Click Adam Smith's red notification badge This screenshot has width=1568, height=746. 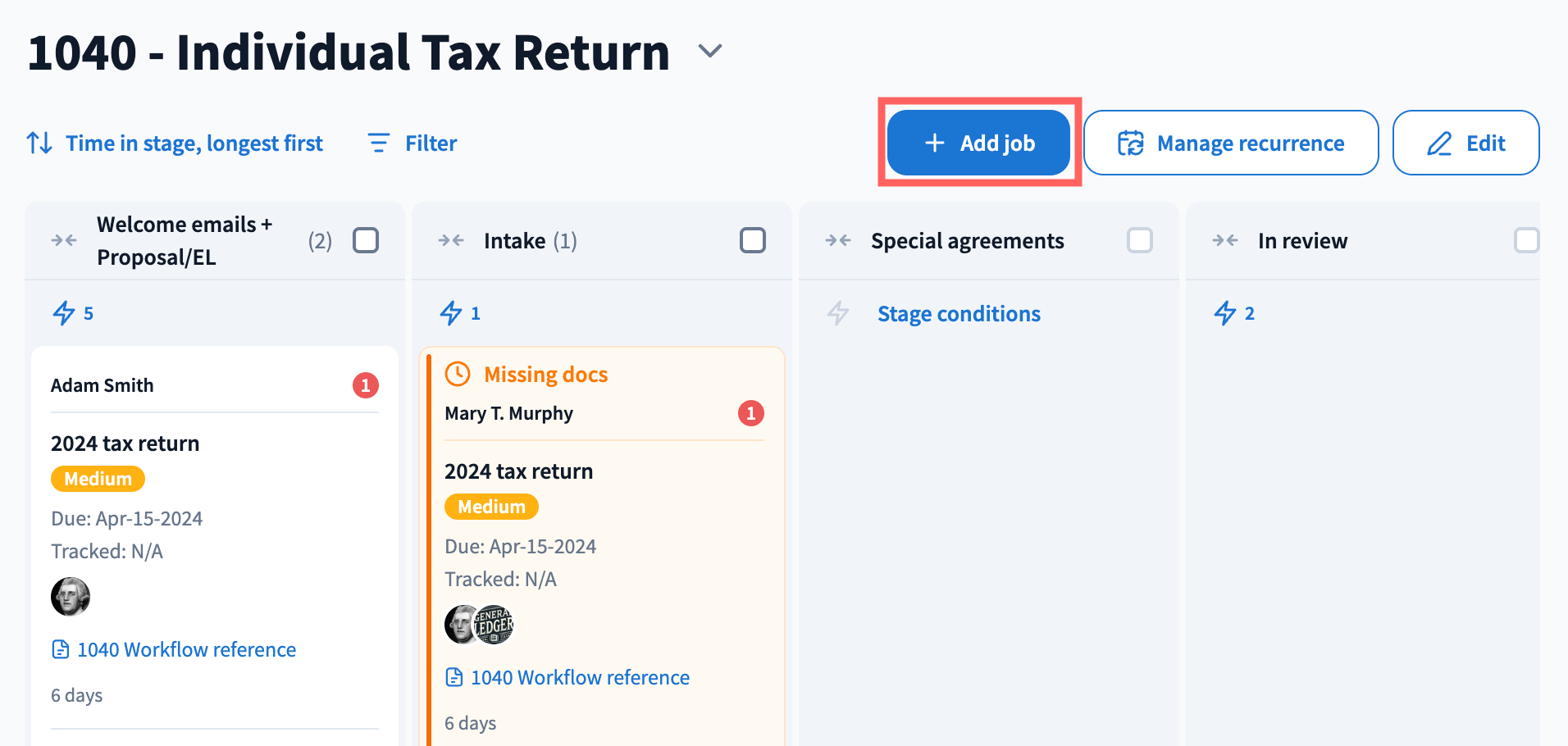pos(366,385)
